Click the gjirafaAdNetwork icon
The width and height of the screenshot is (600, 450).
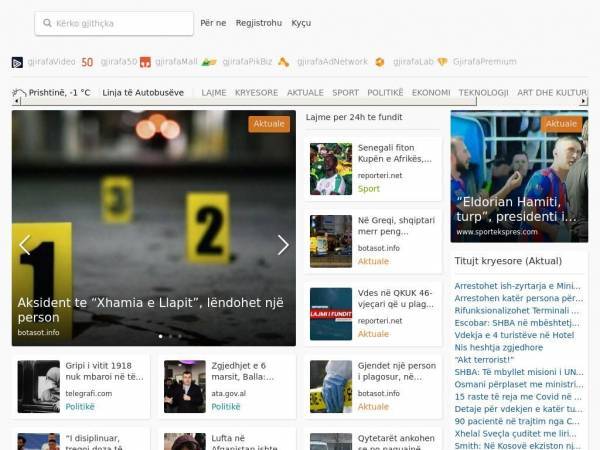(x=284, y=62)
